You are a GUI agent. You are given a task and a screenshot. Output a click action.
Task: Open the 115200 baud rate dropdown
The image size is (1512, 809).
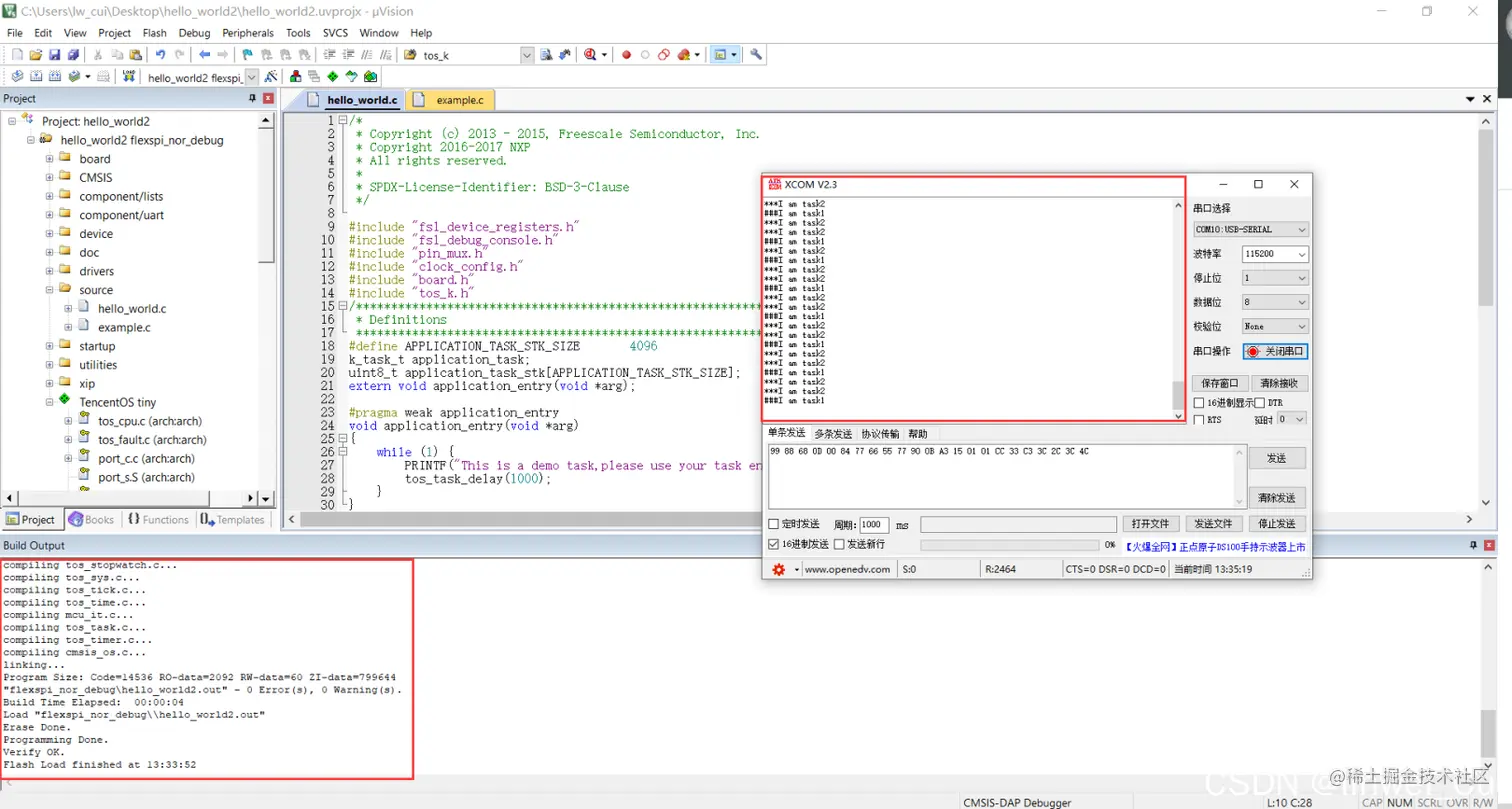[1275, 254]
